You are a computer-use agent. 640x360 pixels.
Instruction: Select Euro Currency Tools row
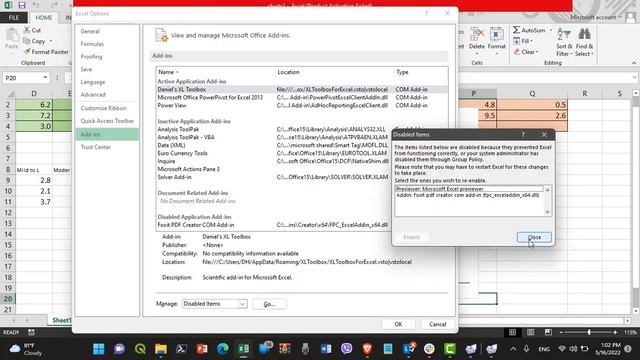tap(272, 153)
